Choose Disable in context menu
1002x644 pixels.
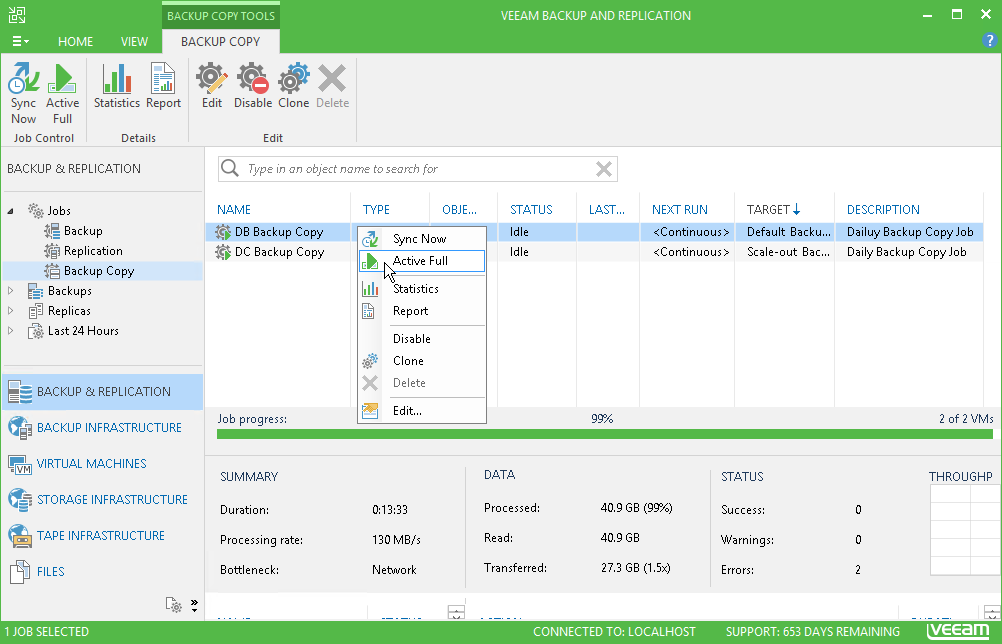coord(422,339)
